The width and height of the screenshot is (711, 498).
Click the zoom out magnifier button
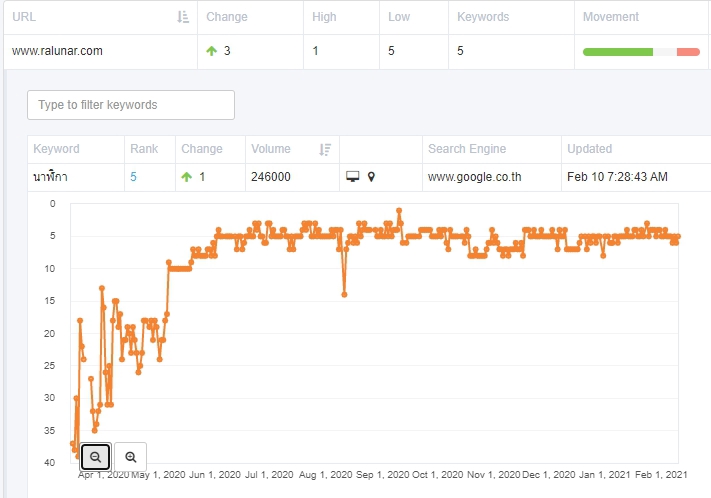pyautogui.click(x=95, y=456)
